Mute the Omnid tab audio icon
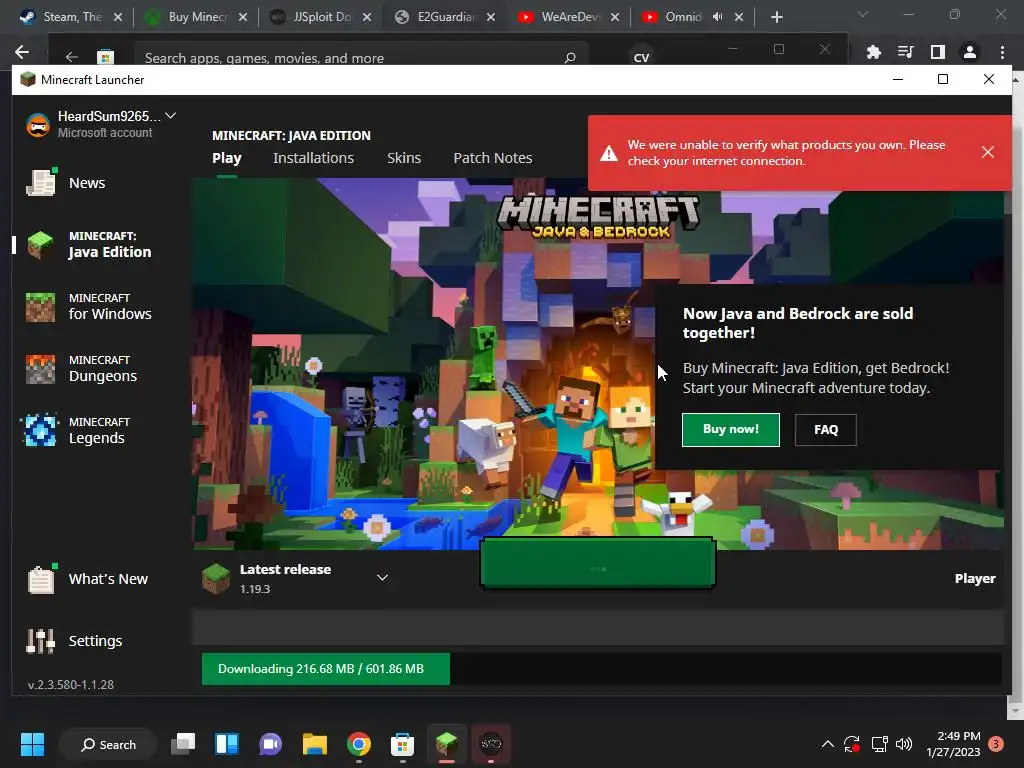The width and height of the screenshot is (1024, 768). [x=717, y=17]
